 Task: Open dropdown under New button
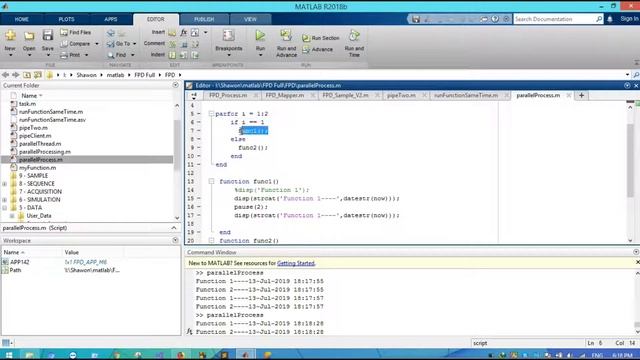[10, 56]
